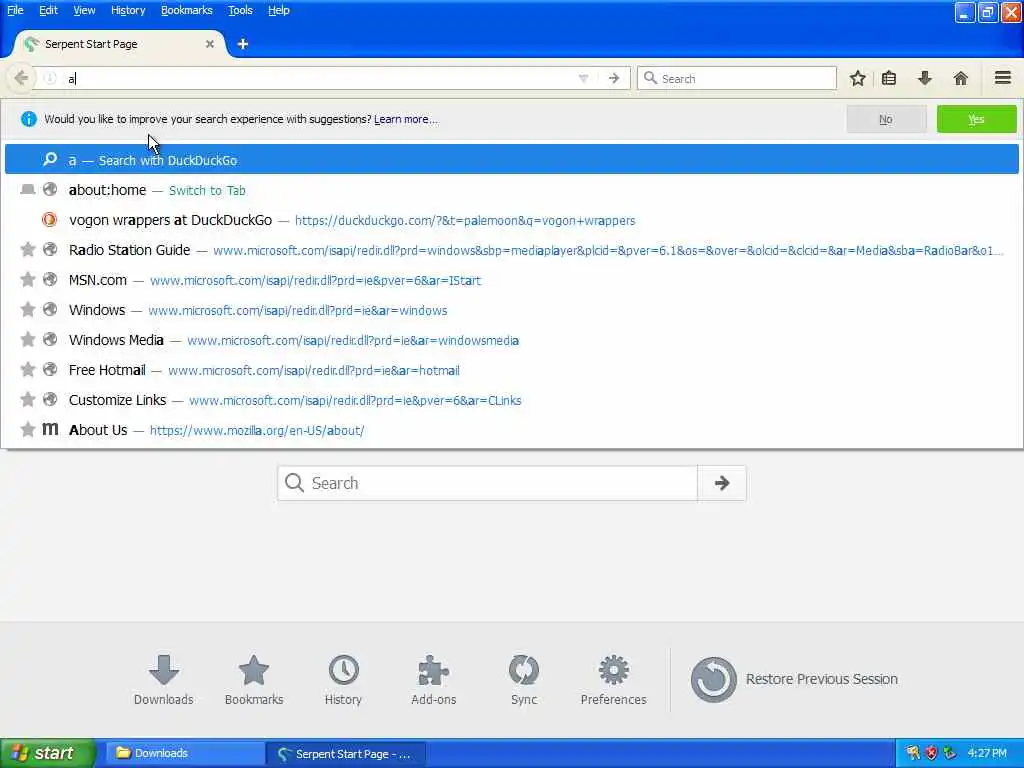Open the Edit menu
This screenshot has width=1024, height=768.
[x=48, y=10]
